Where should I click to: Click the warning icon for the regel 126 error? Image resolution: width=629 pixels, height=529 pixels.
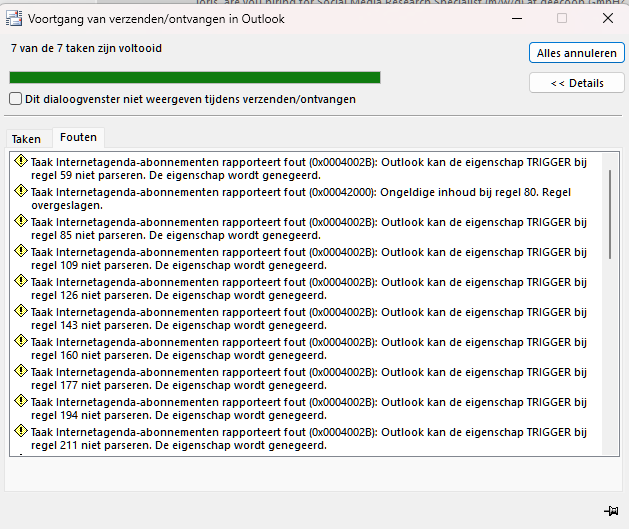(x=20, y=281)
